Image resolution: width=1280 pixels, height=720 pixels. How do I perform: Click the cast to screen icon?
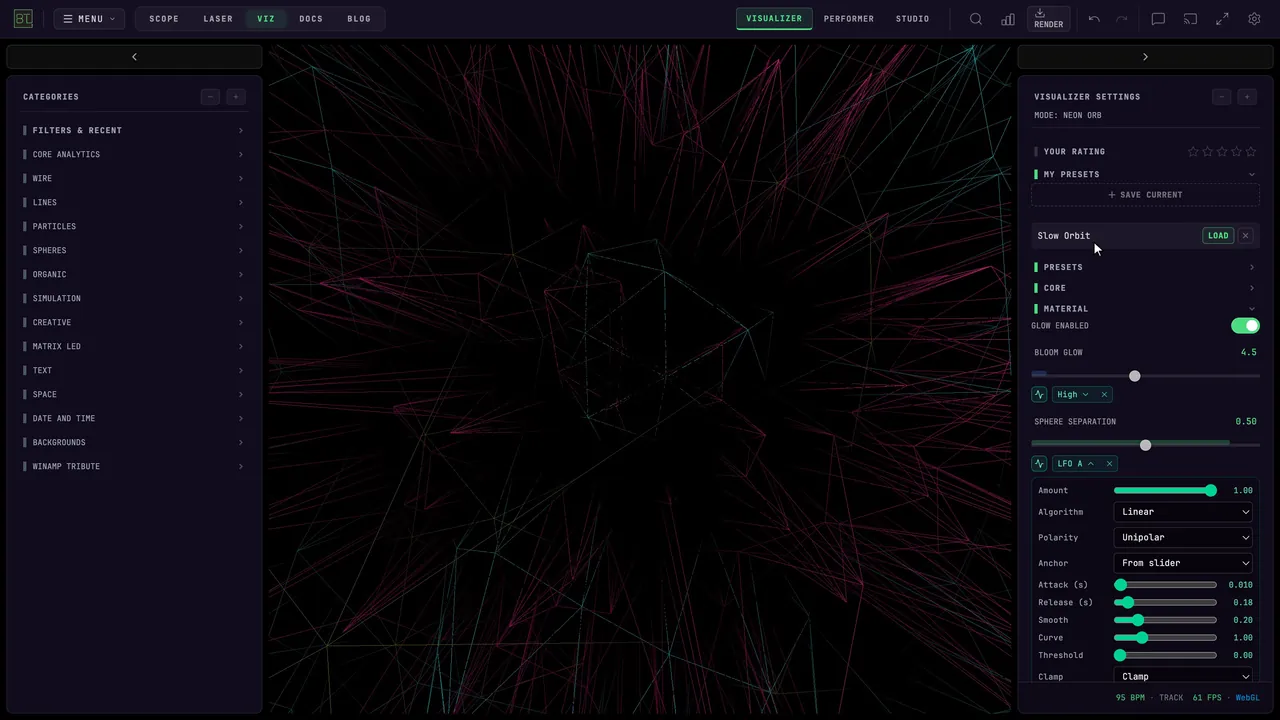coord(1190,19)
